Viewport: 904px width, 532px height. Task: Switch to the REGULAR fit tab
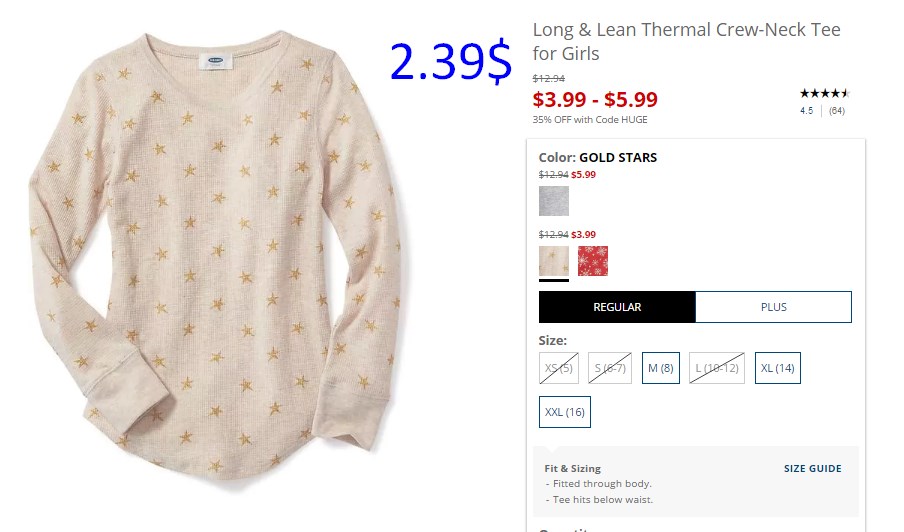617,307
